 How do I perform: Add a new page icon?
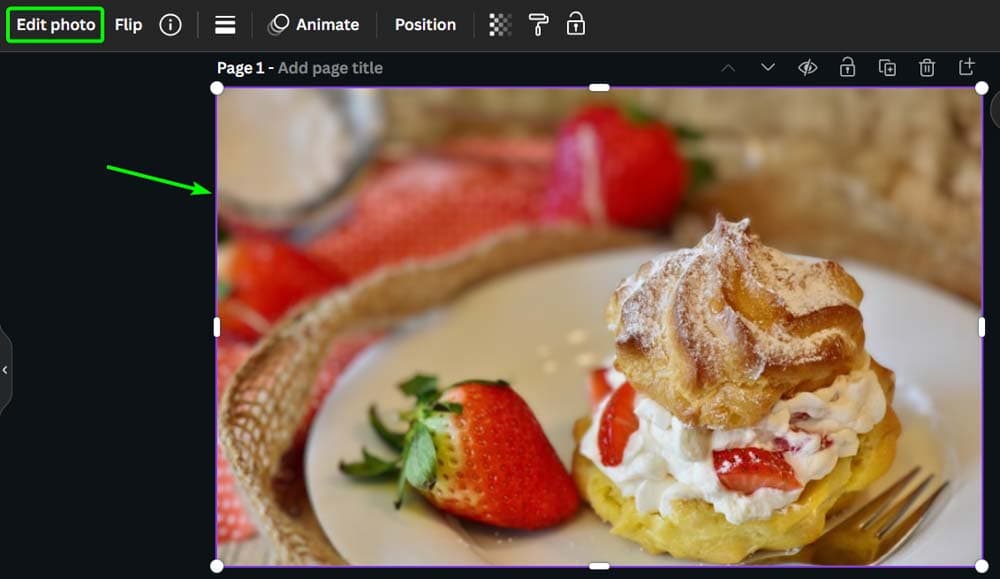[x=966, y=67]
